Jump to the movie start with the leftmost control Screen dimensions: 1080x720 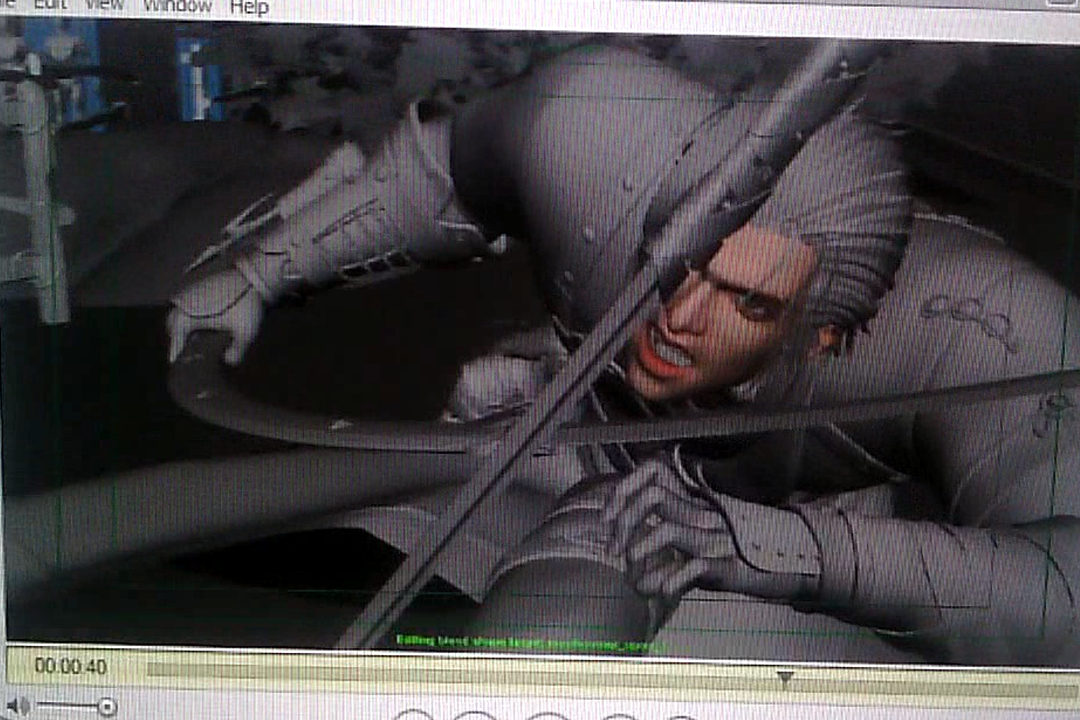[x=413, y=715]
